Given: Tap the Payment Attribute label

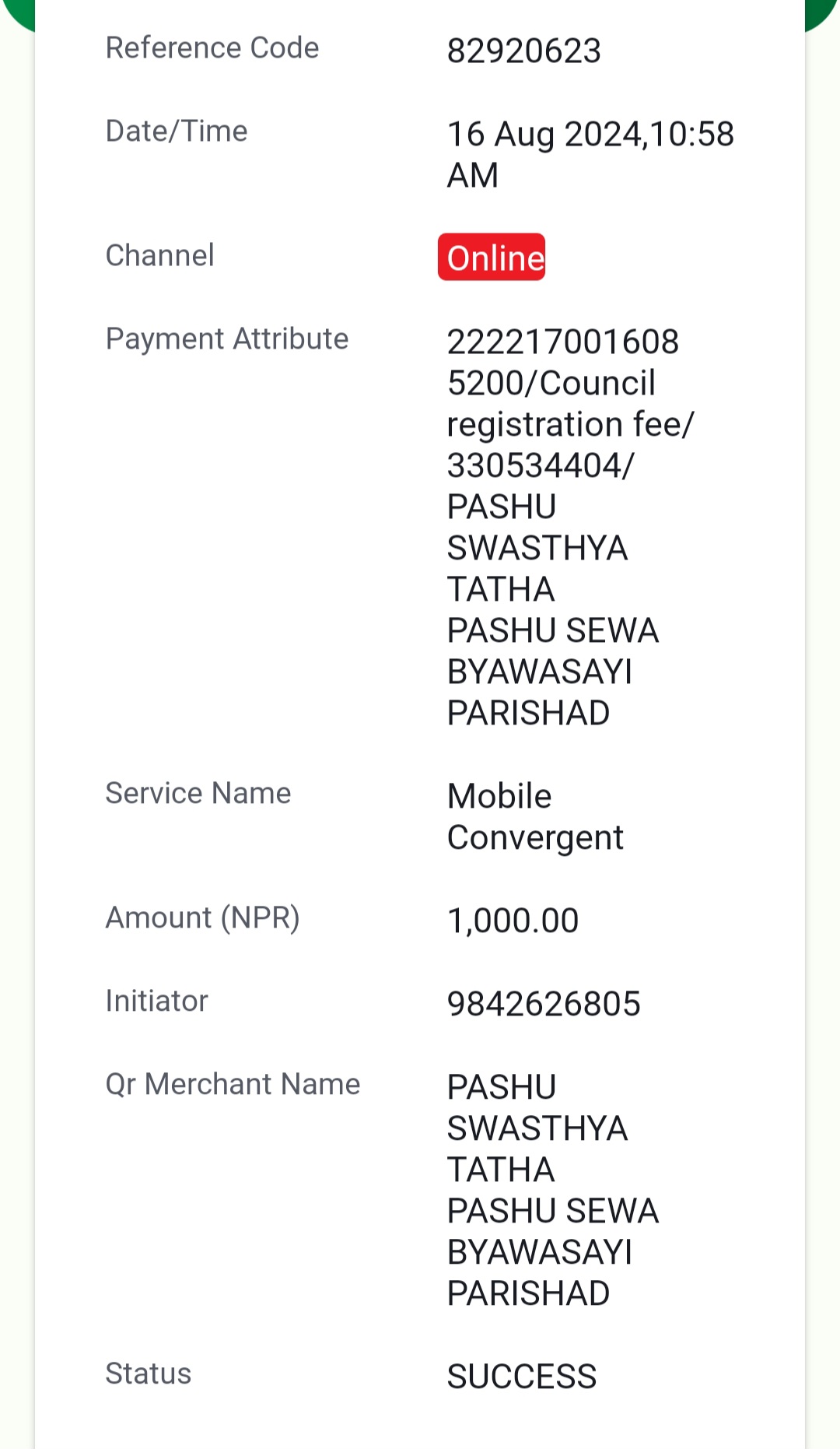Looking at the screenshot, I should tap(227, 339).
